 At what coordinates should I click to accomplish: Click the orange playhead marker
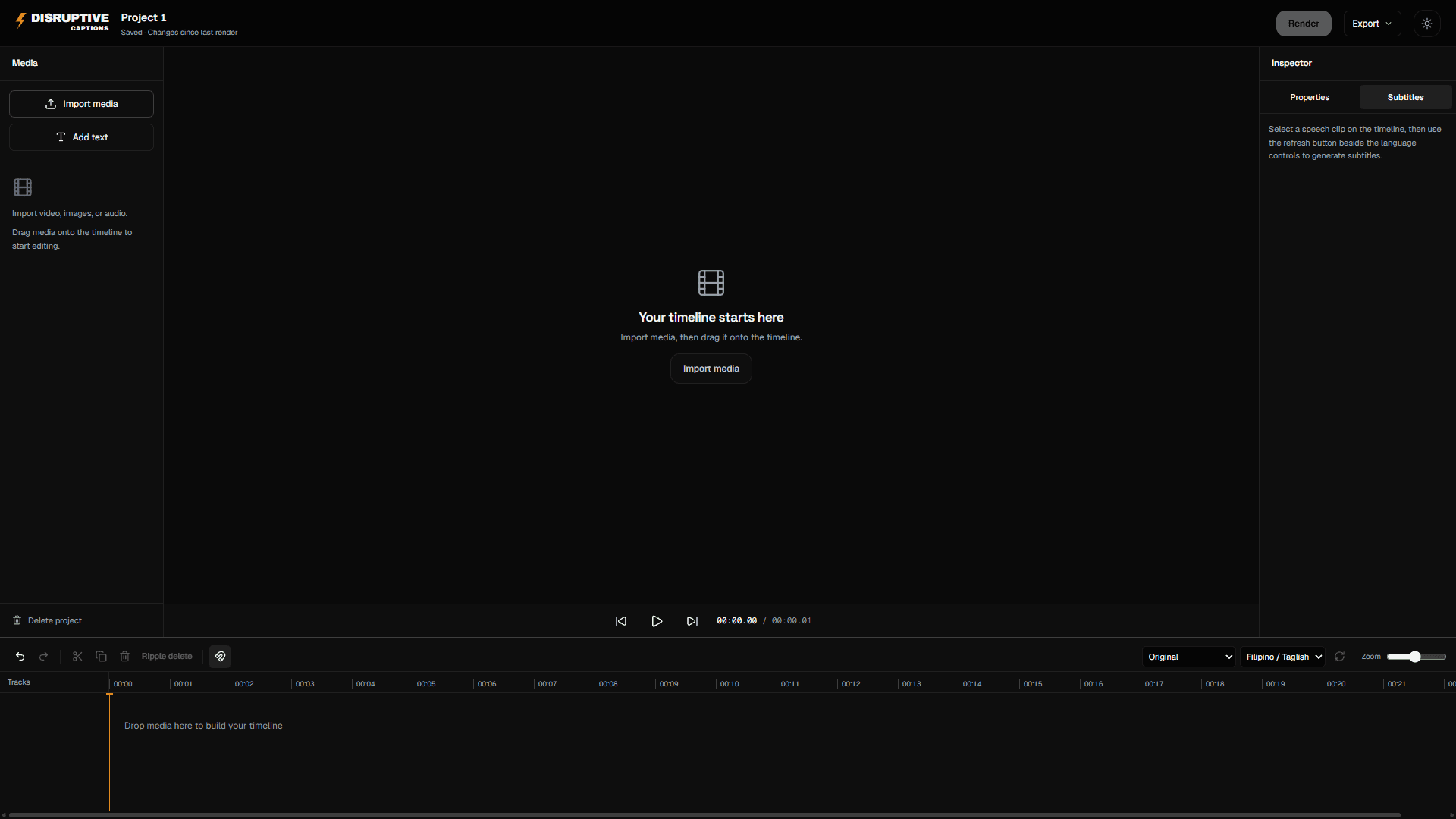[x=109, y=694]
